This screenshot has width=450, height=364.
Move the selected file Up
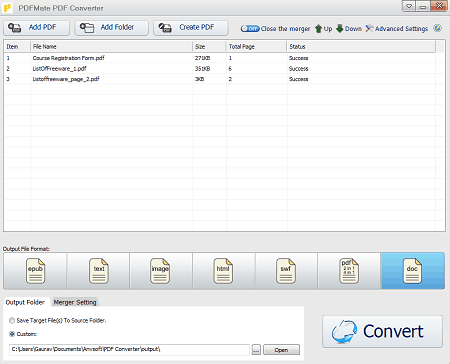324,29
